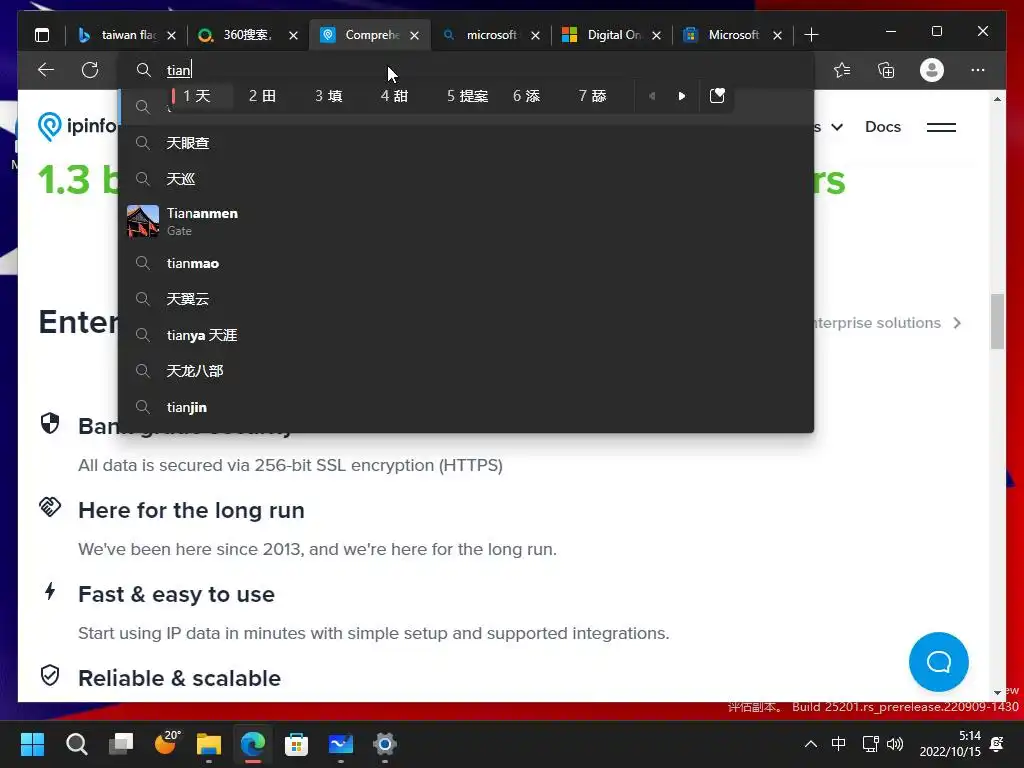Open the blue chat support bubble

pyautogui.click(x=938, y=662)
